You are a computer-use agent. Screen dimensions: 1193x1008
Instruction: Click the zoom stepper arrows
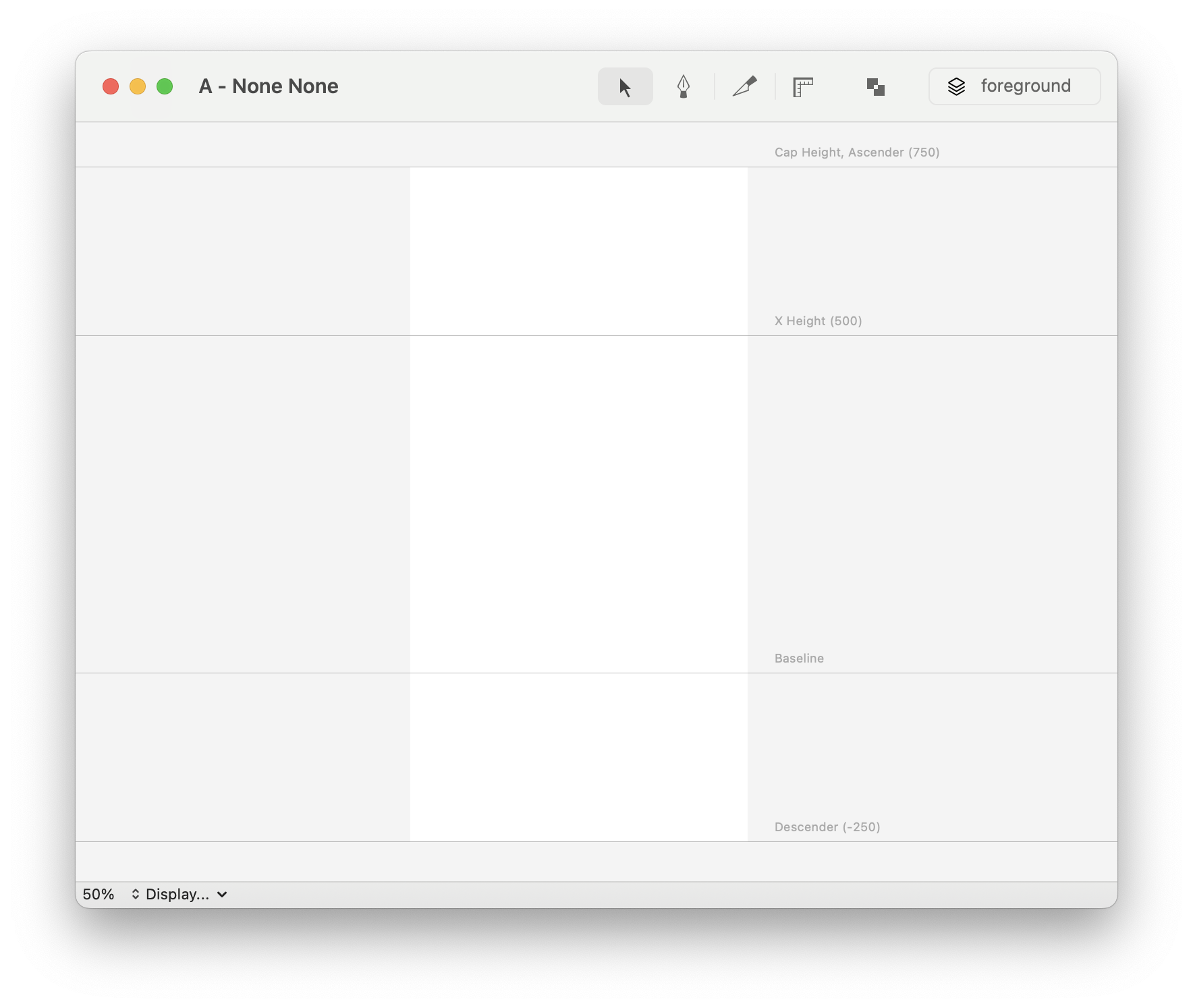point(136,895)
